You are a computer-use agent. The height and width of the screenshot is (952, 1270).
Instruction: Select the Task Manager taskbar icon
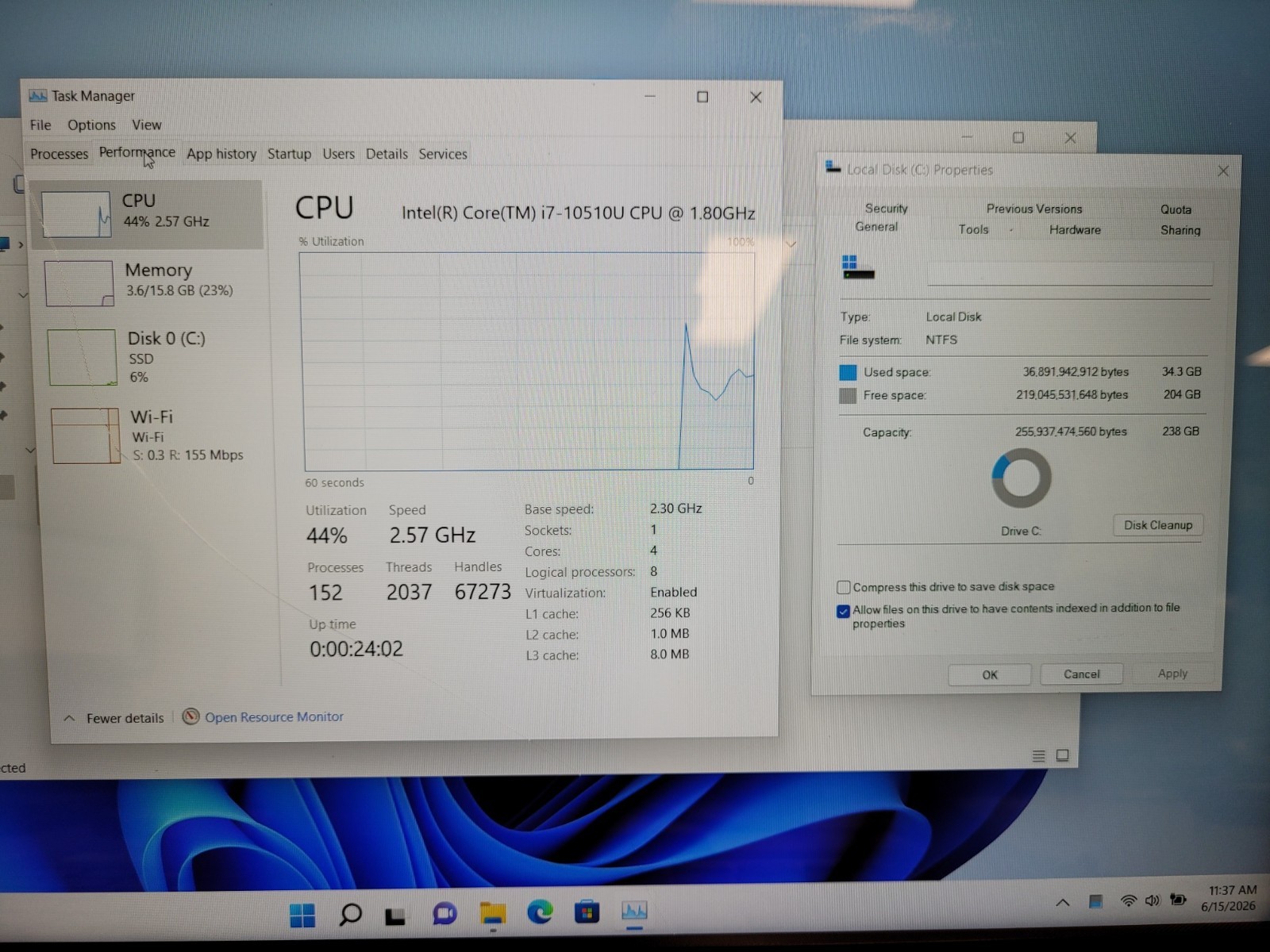tap(634, 911)
